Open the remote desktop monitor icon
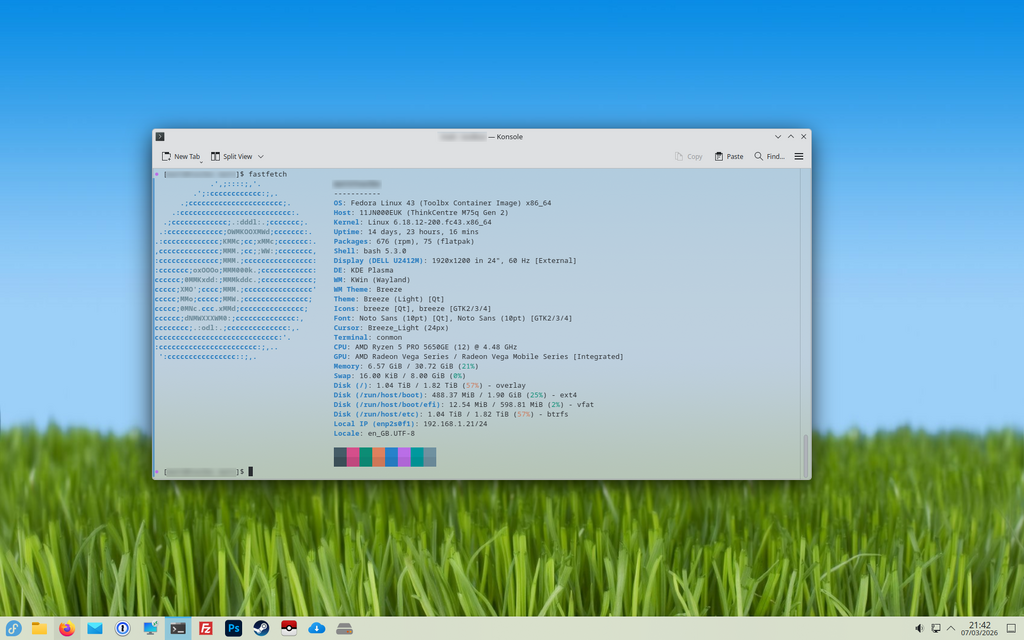Viewport: 1024px width, 640px height. coord(150,628)
